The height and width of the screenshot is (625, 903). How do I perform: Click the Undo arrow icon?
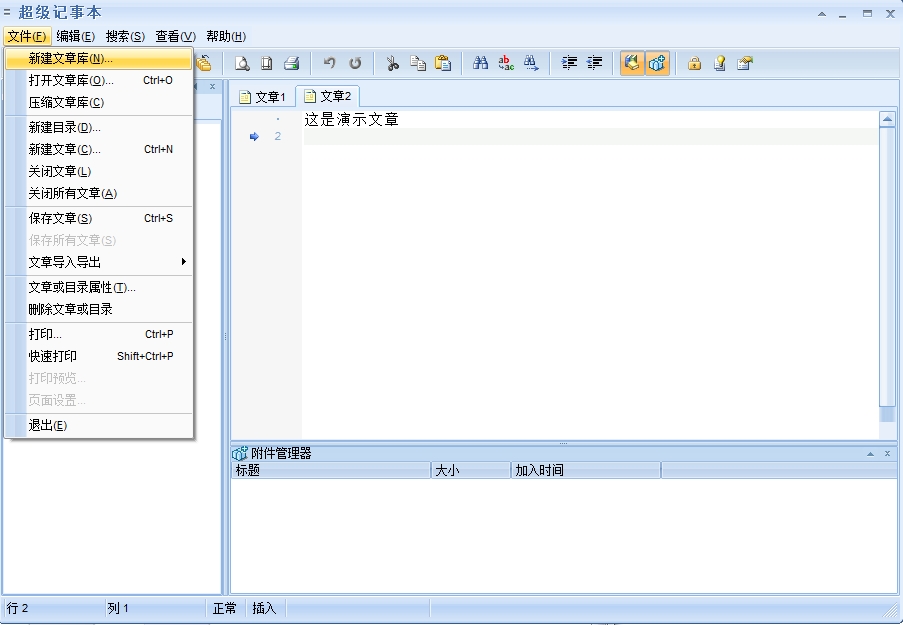tap(329, 63)
